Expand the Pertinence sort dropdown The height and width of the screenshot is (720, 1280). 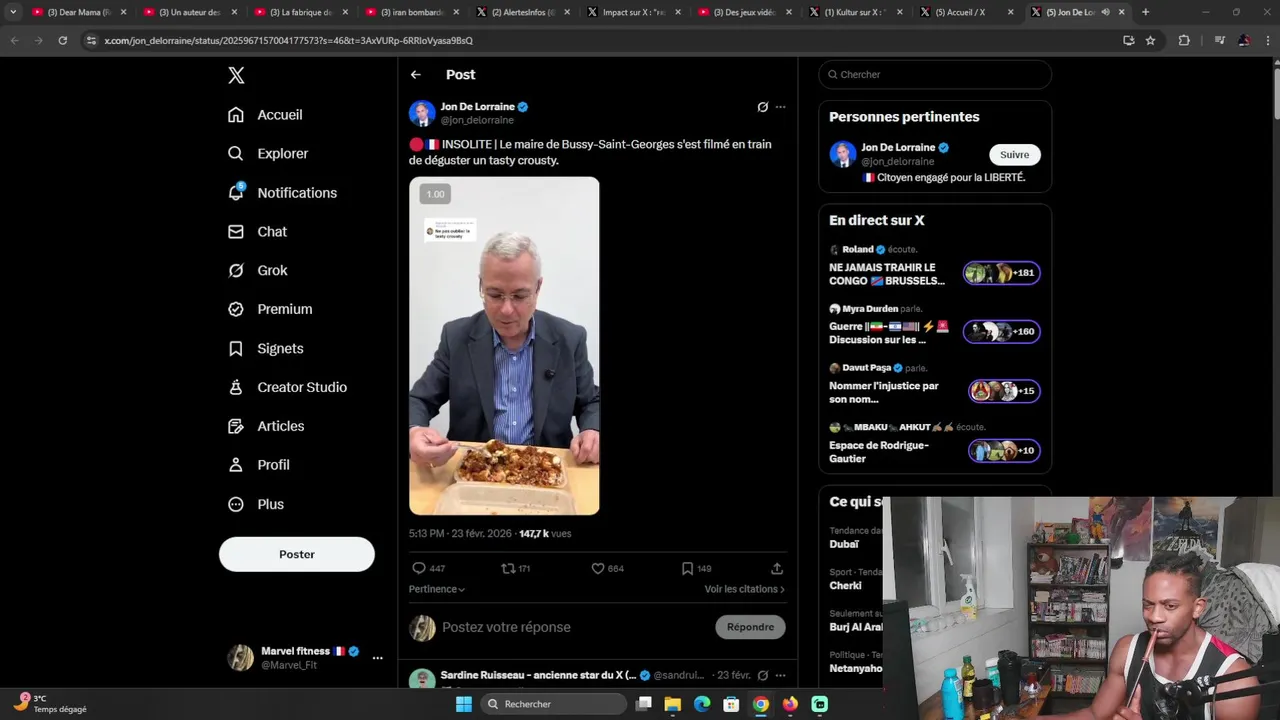437,589
